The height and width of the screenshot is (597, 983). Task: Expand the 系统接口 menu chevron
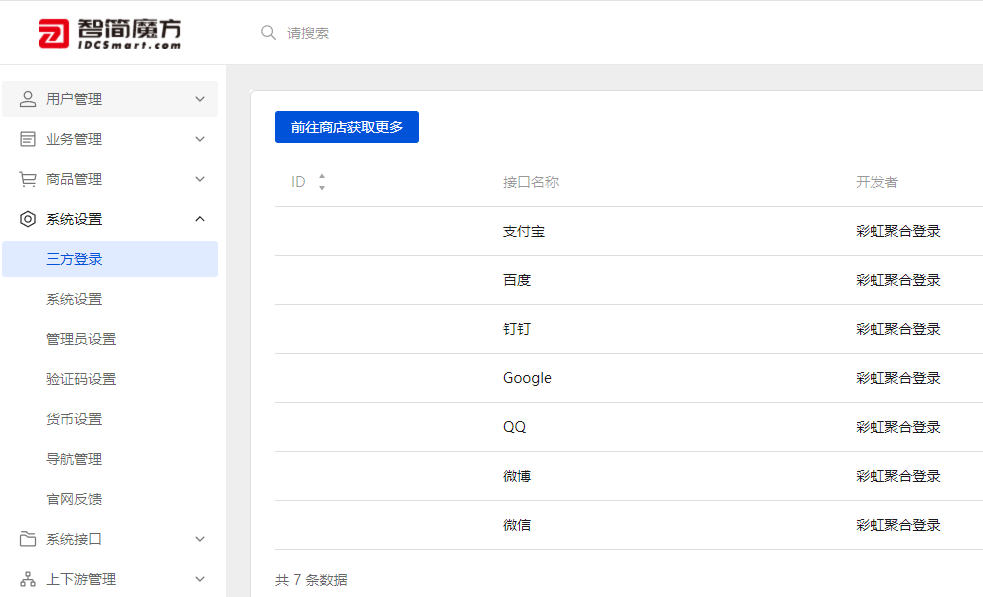click(200, 539)
